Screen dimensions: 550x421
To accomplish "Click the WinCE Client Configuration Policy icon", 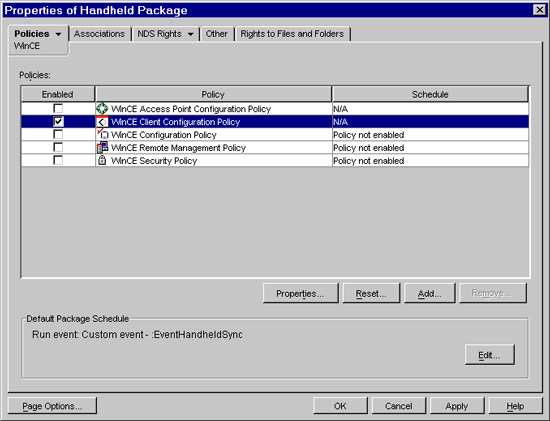I will tap(102, 122).
